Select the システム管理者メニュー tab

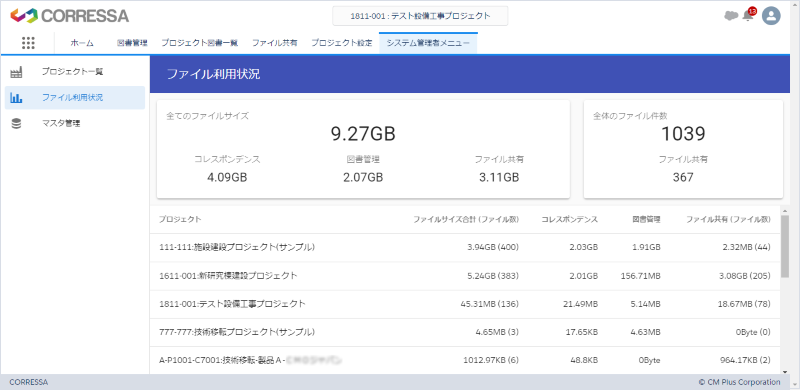(428, 43)
